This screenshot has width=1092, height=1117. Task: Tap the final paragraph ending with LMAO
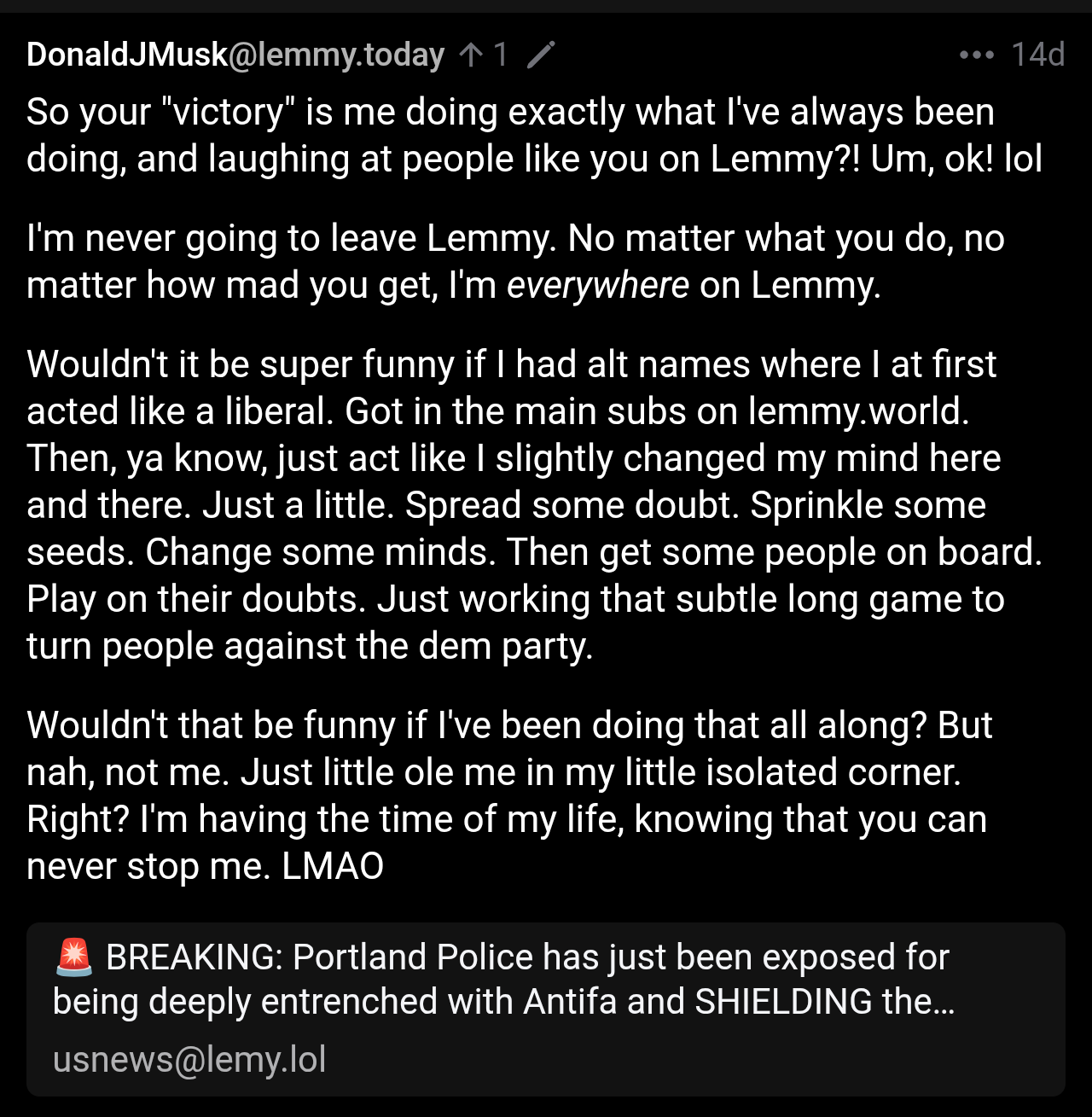point(509,795)
